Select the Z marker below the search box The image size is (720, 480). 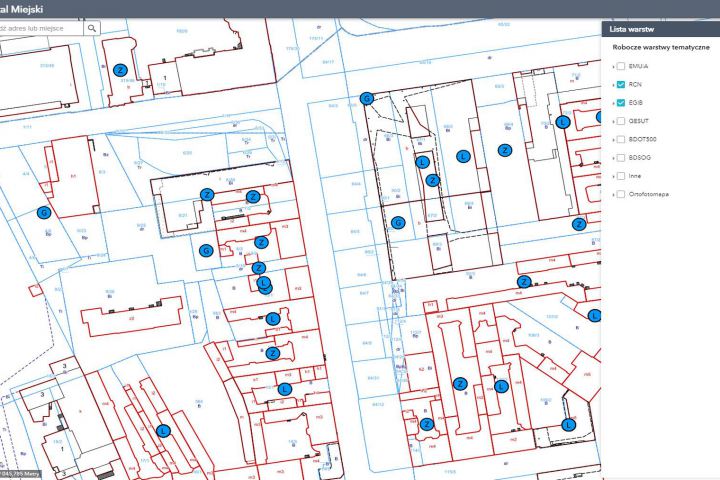click(x=120, y=70)
